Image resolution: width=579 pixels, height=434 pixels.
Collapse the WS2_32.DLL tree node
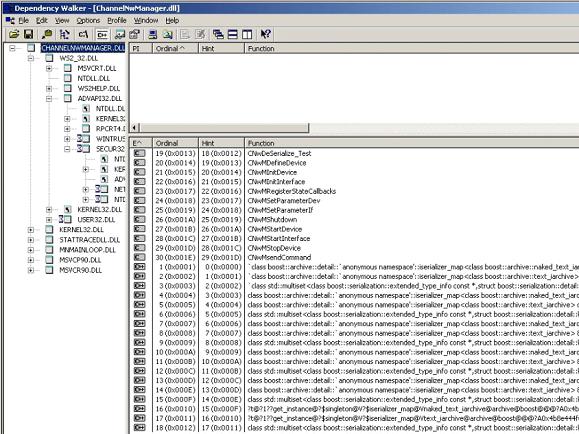coord(31,58)
